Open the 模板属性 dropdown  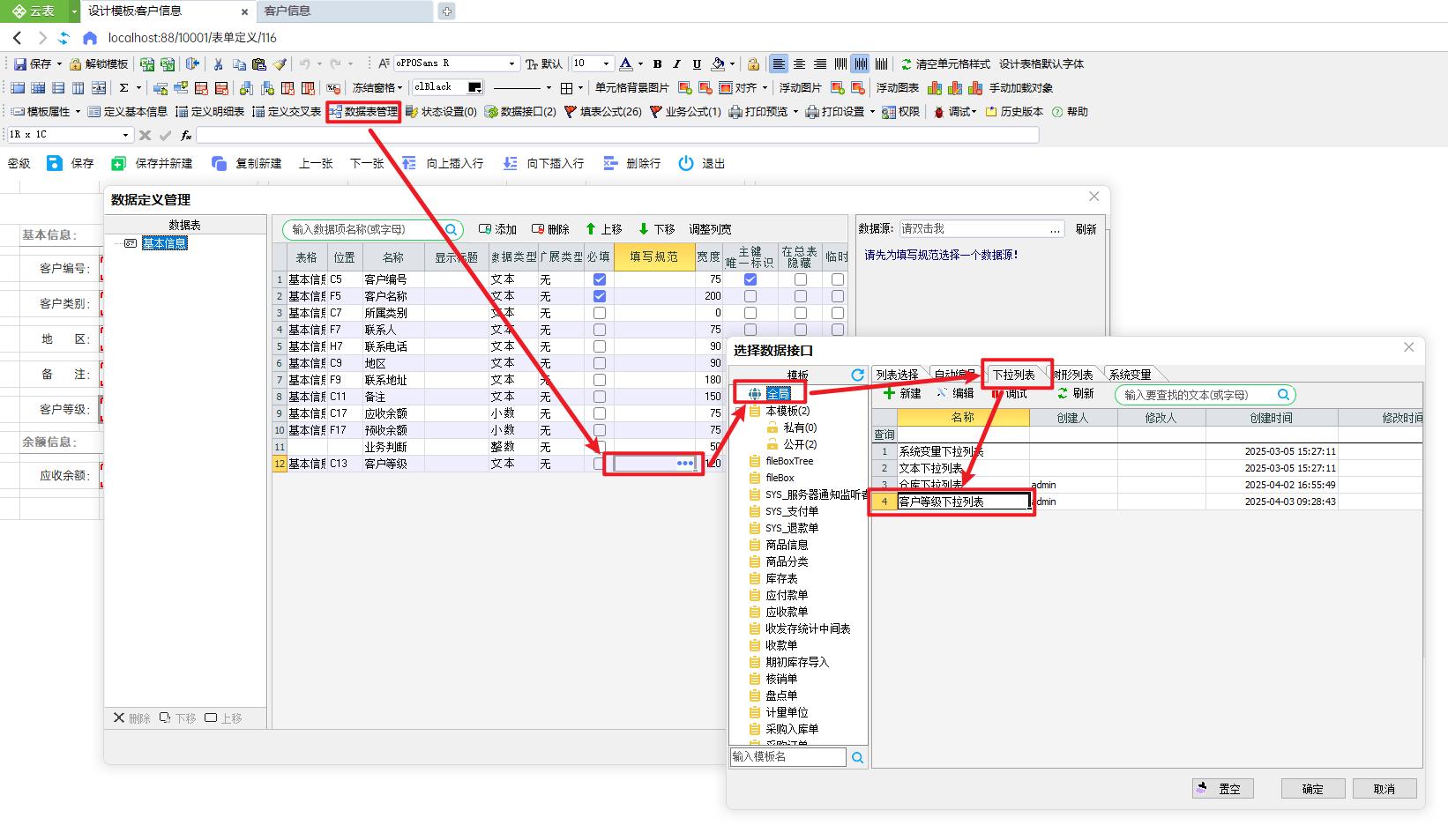click(46, 111)
